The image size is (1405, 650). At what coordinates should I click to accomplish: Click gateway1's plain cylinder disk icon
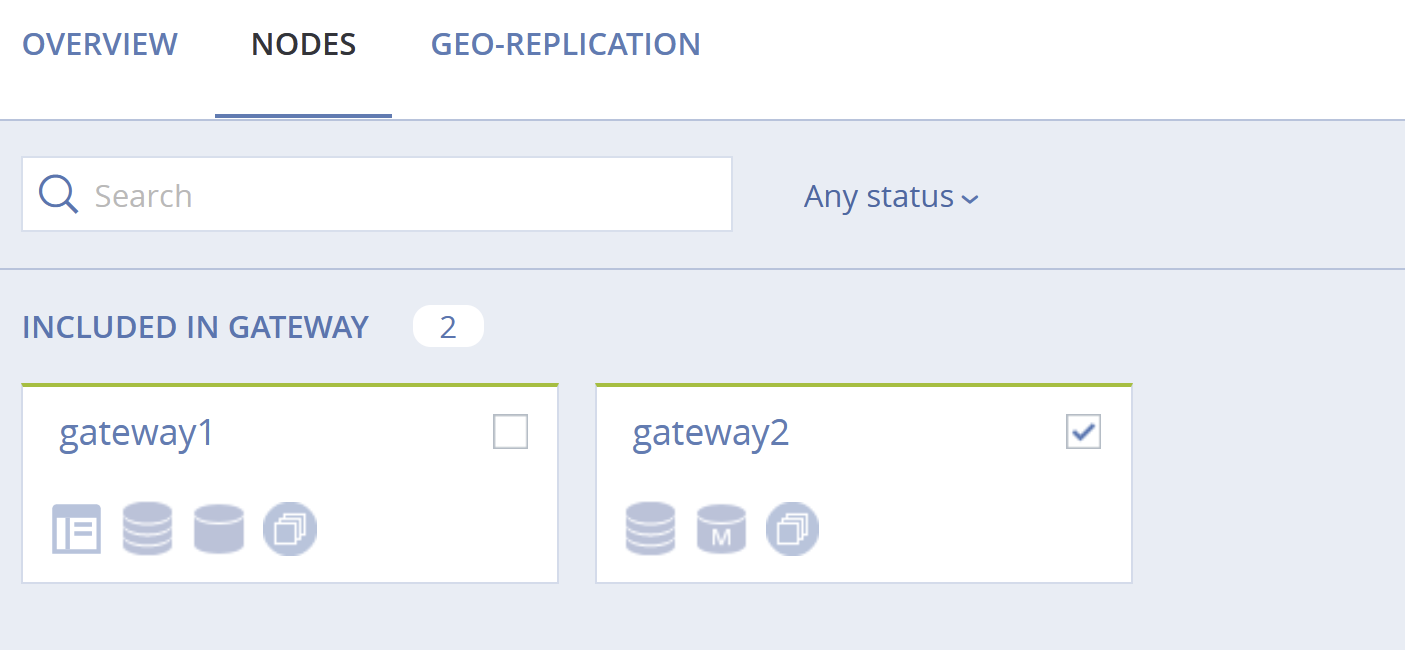click(x=218, y=529)
